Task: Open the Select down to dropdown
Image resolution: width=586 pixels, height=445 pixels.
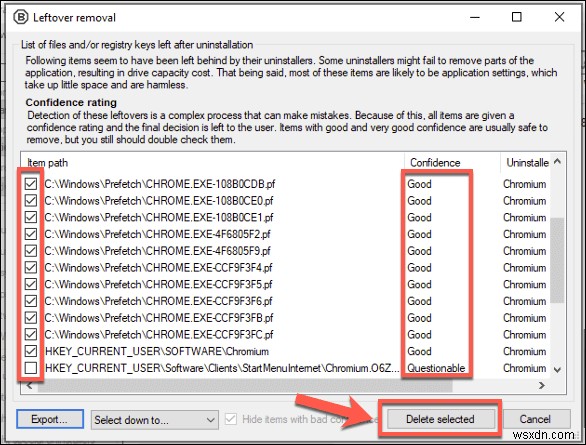Action: 155,420
